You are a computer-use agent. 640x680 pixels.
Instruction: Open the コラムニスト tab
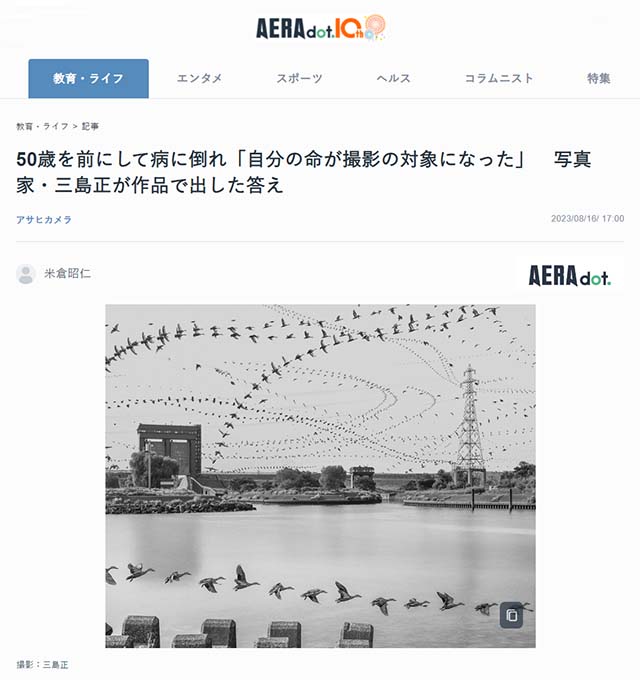coord(499,78)
